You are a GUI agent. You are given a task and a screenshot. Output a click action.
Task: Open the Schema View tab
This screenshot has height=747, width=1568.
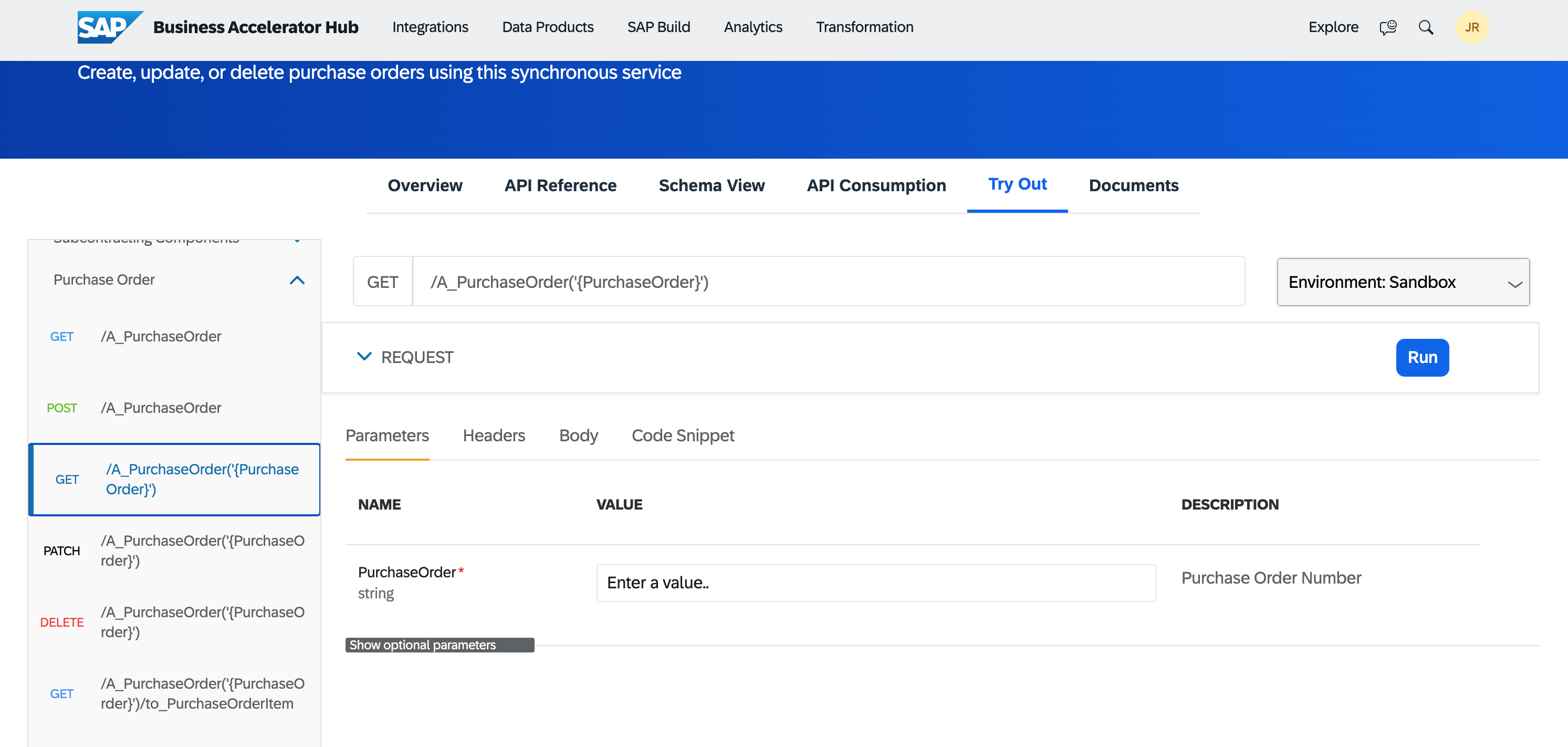pos(711,185)
